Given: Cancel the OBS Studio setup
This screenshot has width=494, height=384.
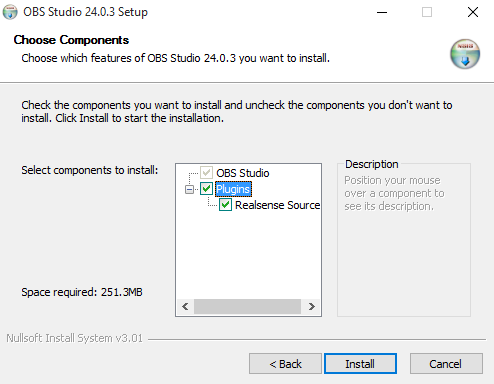Looking at the screenshot, I should click(446, 363).
